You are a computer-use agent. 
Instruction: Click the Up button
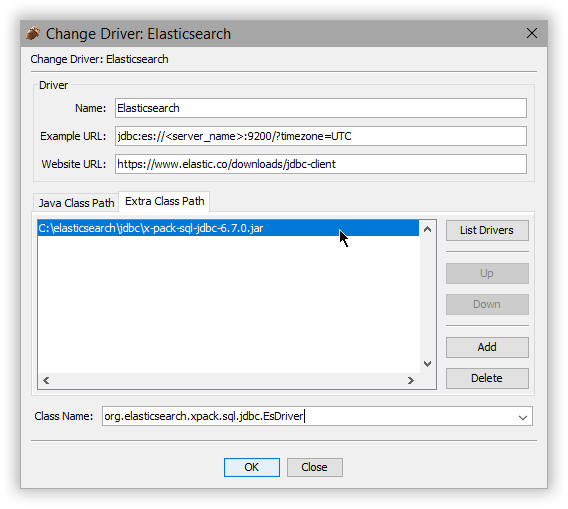pyautogui.click(x=487, y=273)
